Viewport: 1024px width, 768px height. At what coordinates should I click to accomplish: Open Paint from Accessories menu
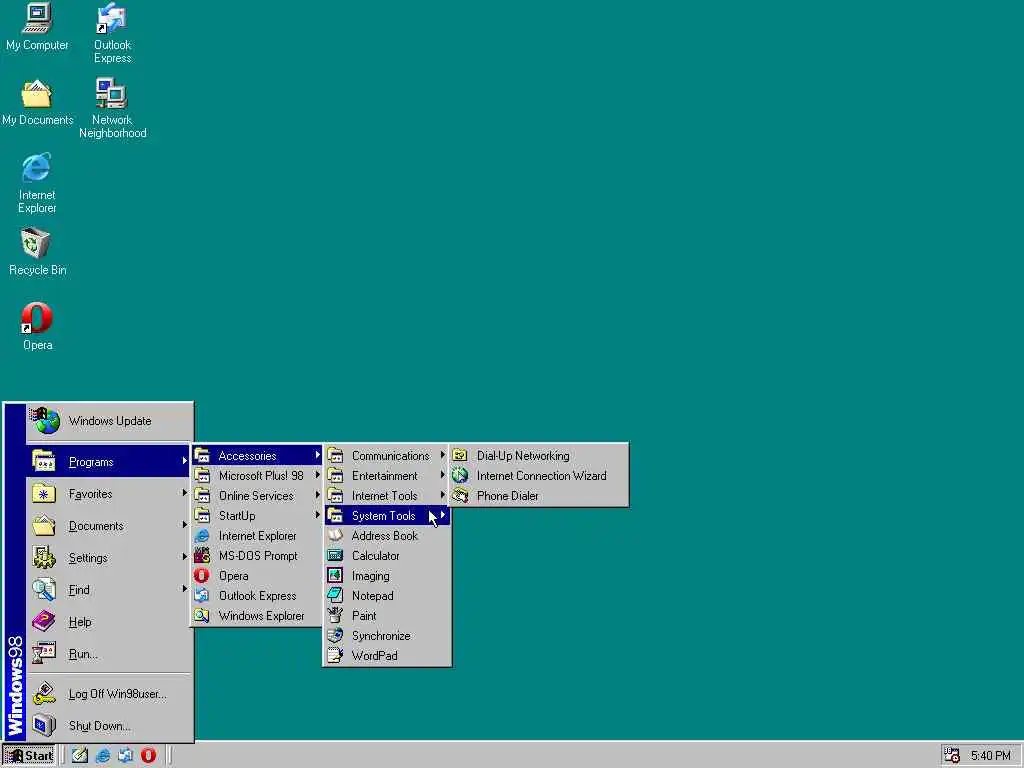tap(387, 616)
